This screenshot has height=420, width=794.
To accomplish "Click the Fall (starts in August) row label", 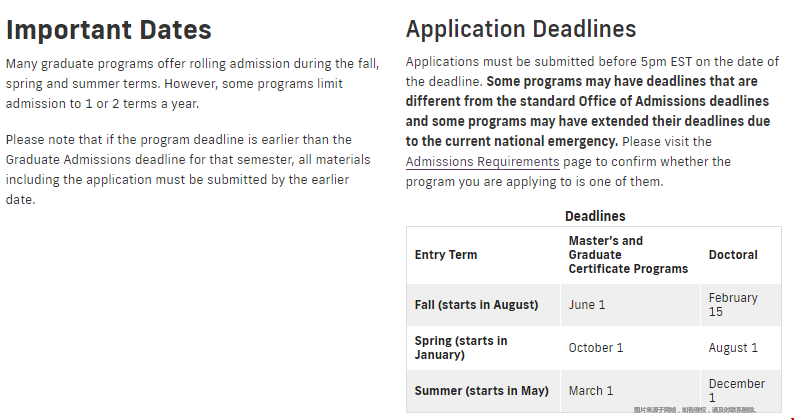I will pyautogui.click(x=476, y=305).
